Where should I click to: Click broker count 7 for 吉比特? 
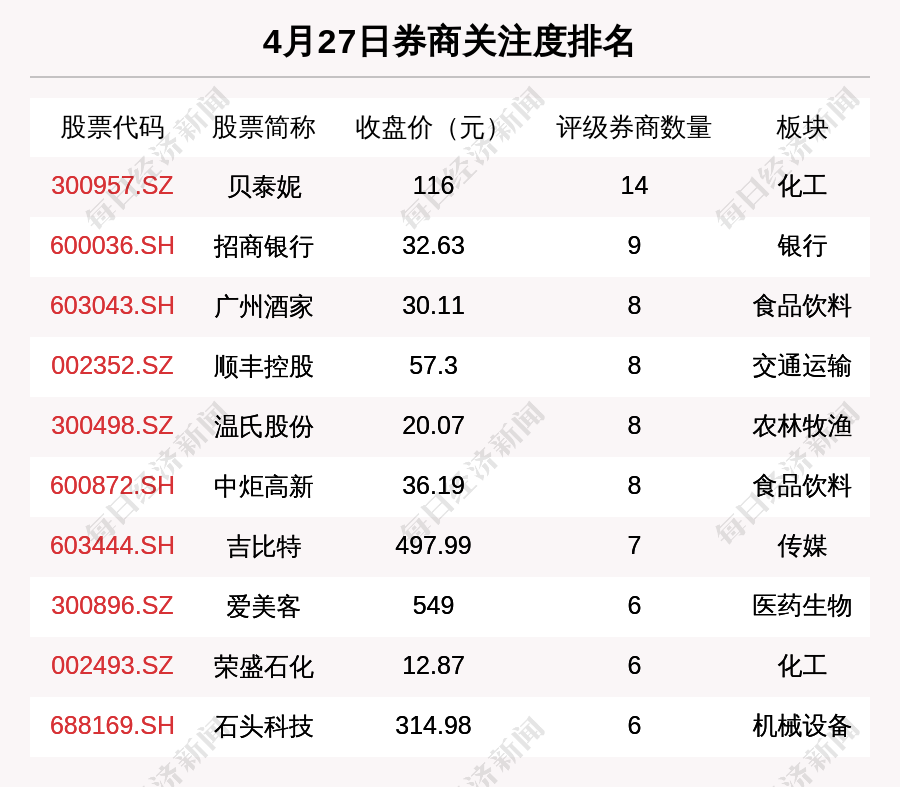(634, 545)
